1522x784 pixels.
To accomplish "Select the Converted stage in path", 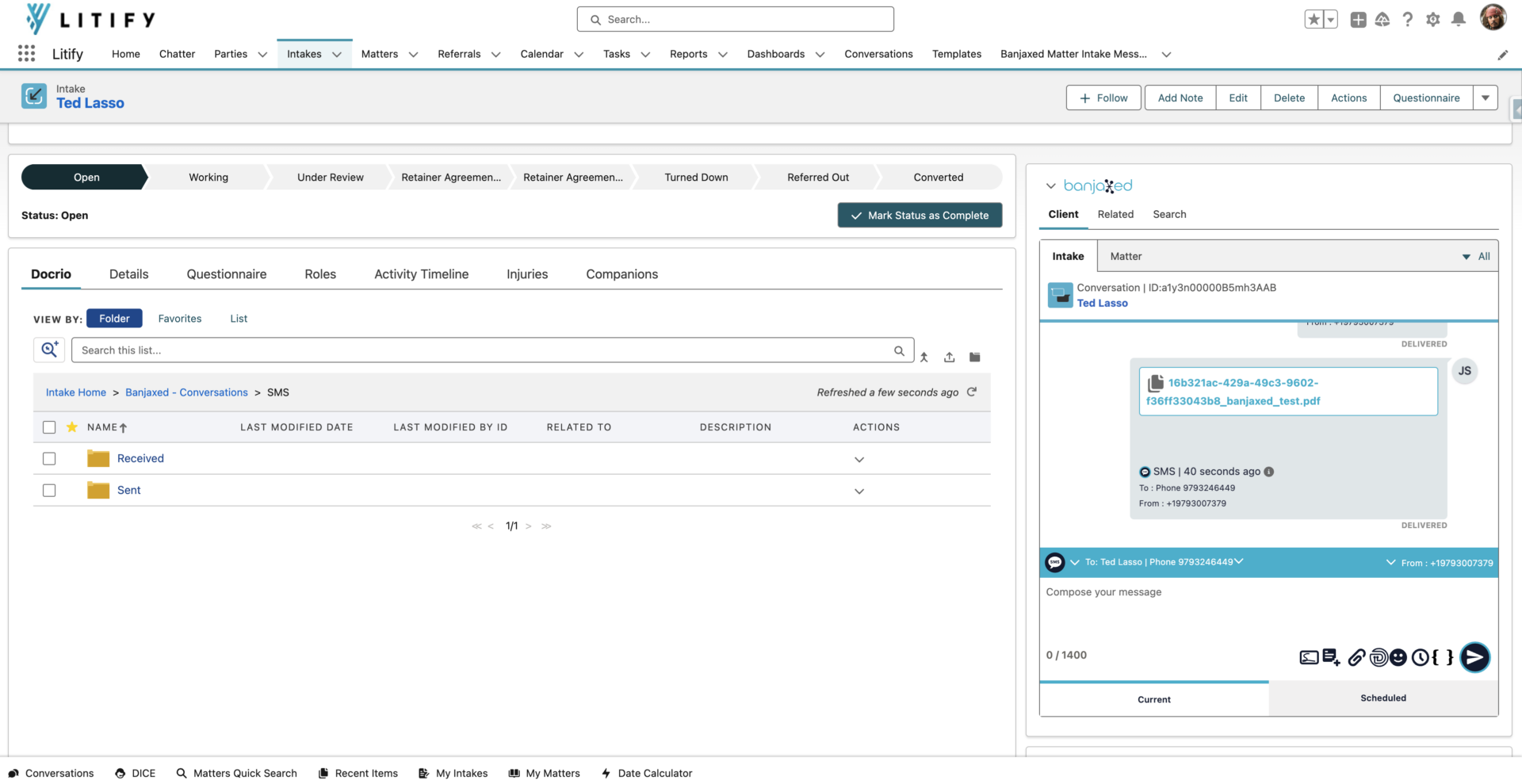I will pos(939,177).
